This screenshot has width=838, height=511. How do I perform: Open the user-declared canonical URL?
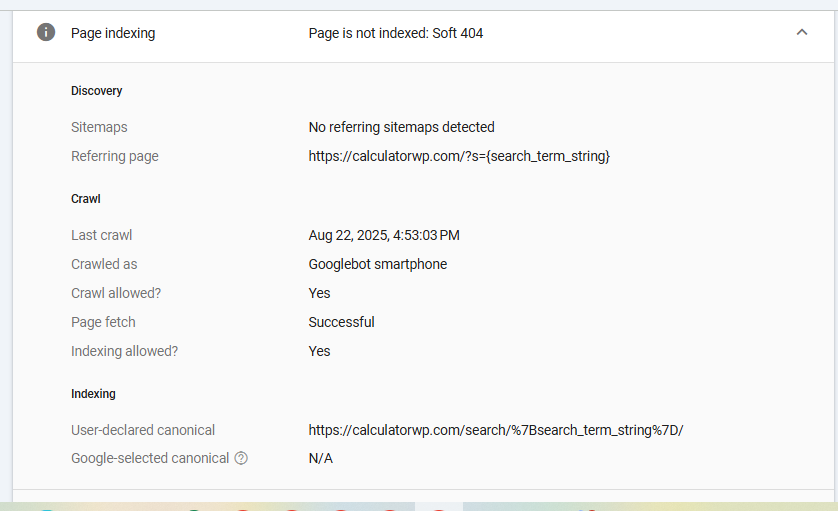[x=495, y=430]
